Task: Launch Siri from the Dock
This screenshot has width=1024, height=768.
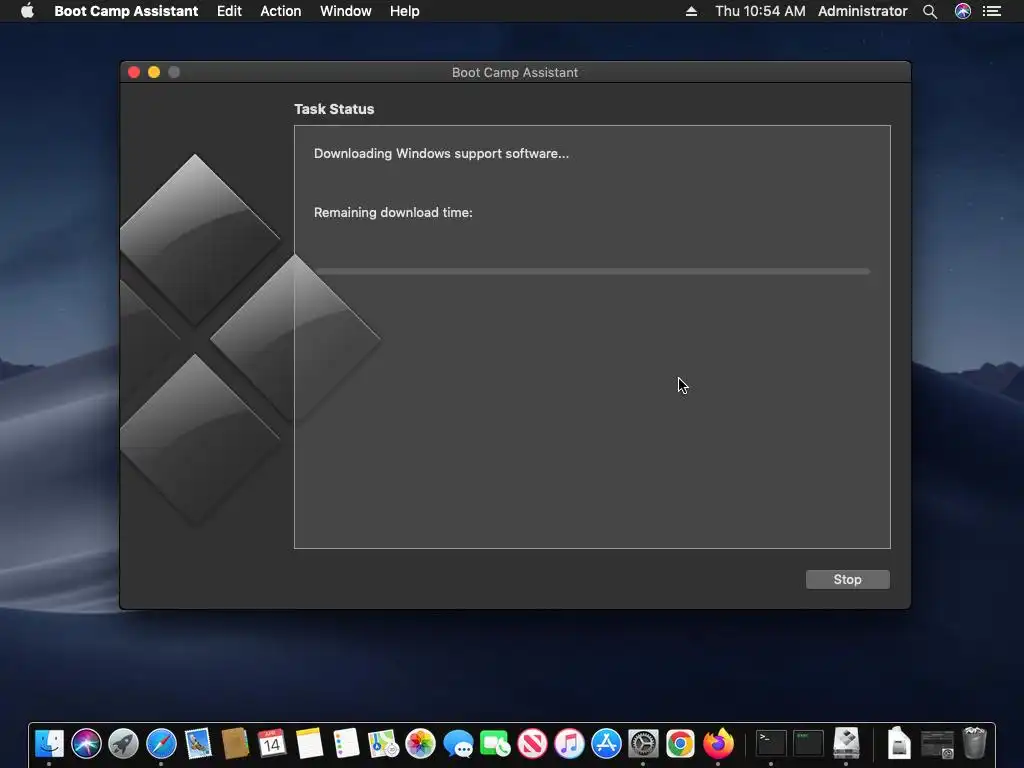Action: [86, 743]
